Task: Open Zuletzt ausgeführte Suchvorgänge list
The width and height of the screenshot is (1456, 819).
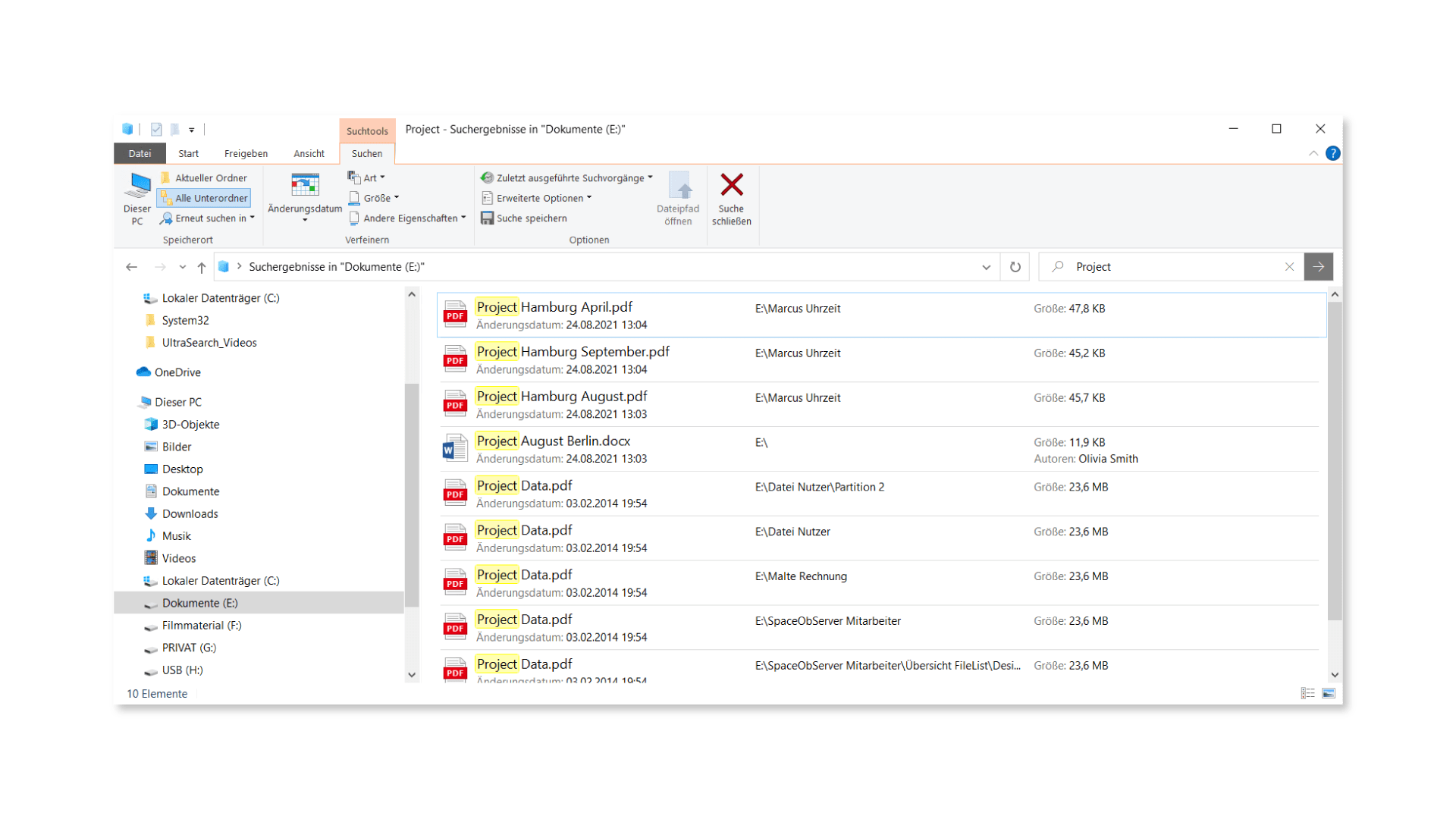Action: click(x=566, y=177)
